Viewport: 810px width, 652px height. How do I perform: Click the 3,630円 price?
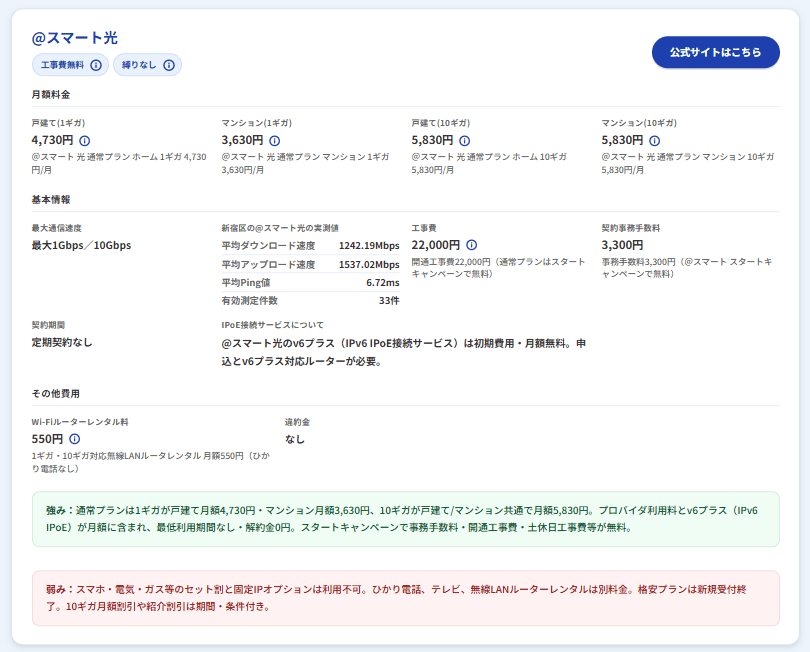(x=242, y=140)
